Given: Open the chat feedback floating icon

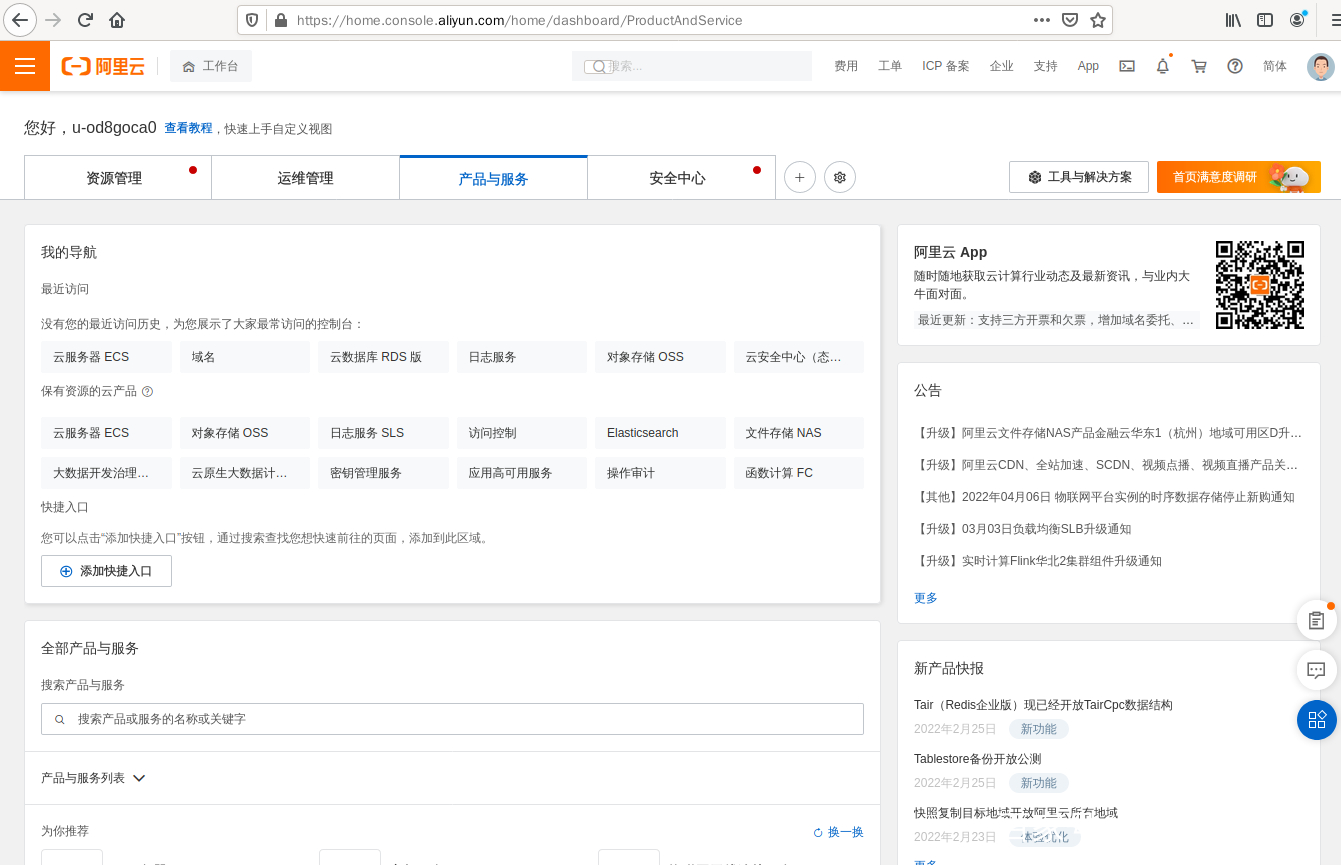Looking at the screenshot, I should pyautogui.click(x=1317, y=670).
